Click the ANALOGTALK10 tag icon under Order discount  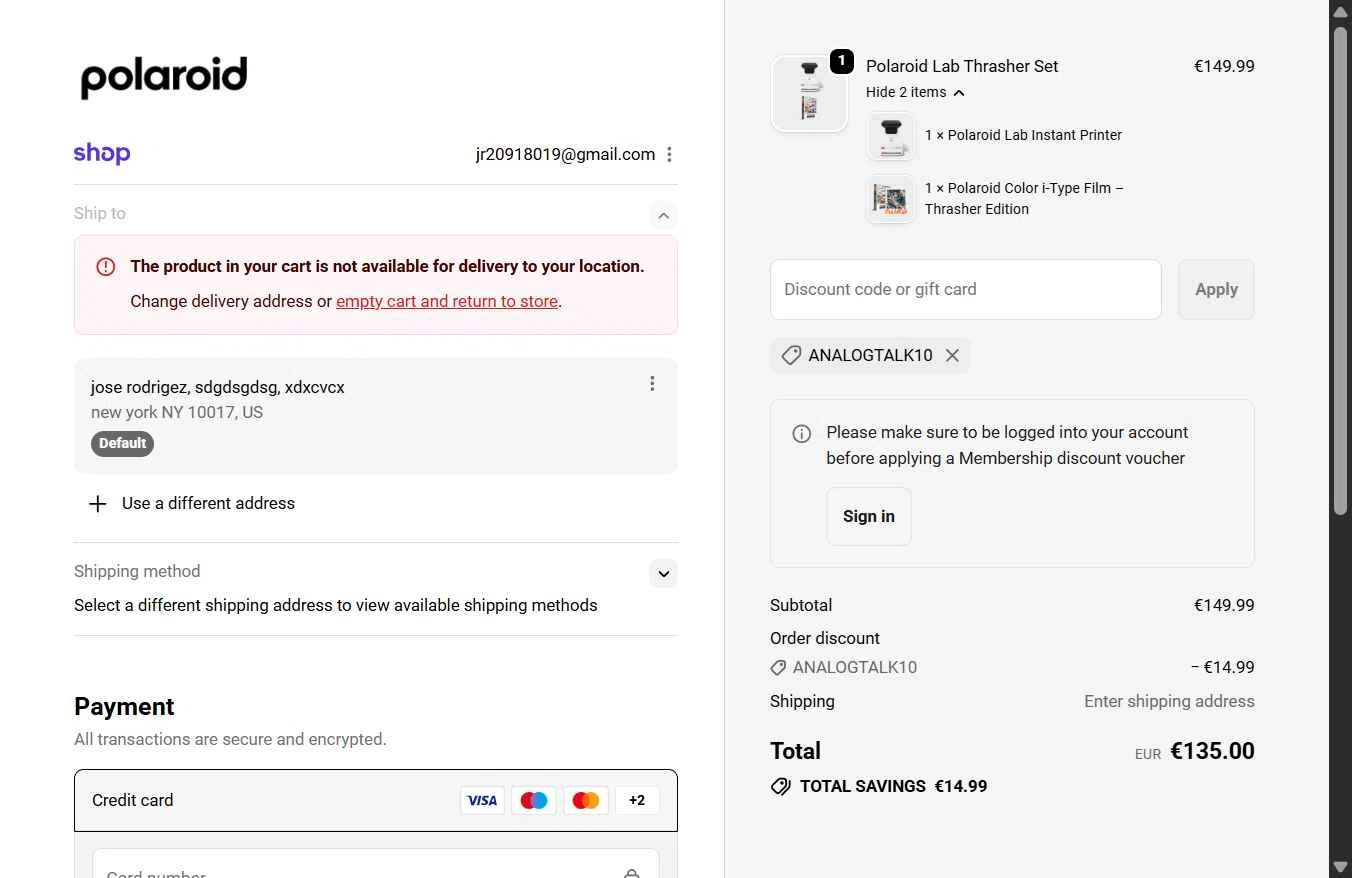[778, 667]
